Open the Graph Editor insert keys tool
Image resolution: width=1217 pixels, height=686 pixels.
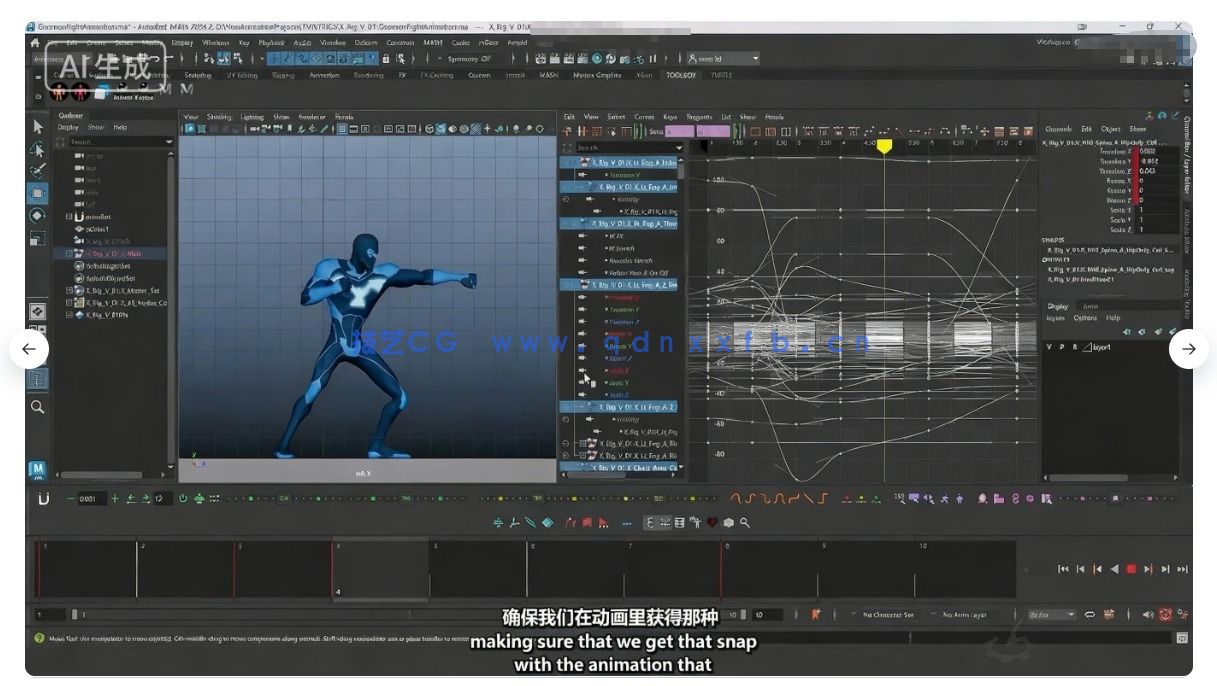click(x=580, y=130)
